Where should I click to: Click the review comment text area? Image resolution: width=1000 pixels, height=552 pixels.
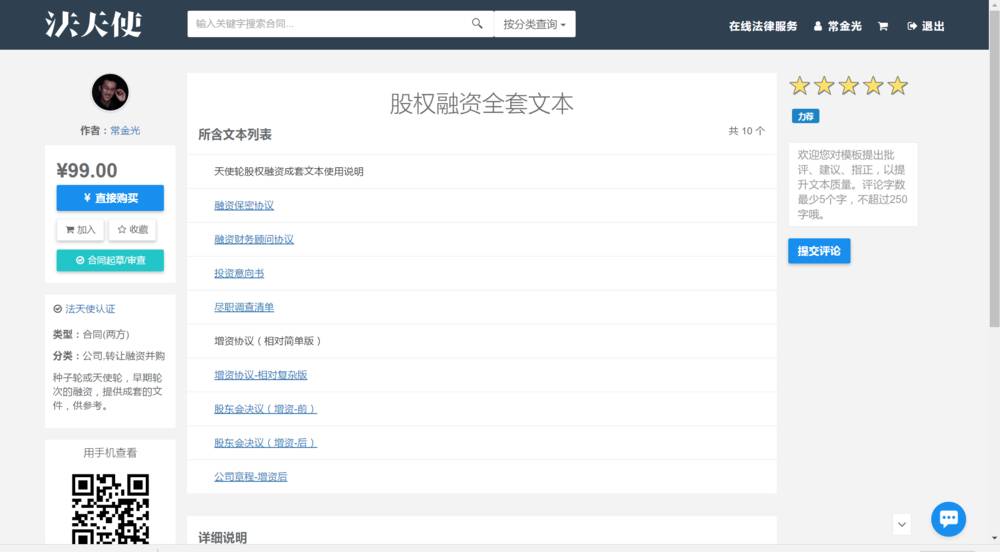tap(852, 185)
